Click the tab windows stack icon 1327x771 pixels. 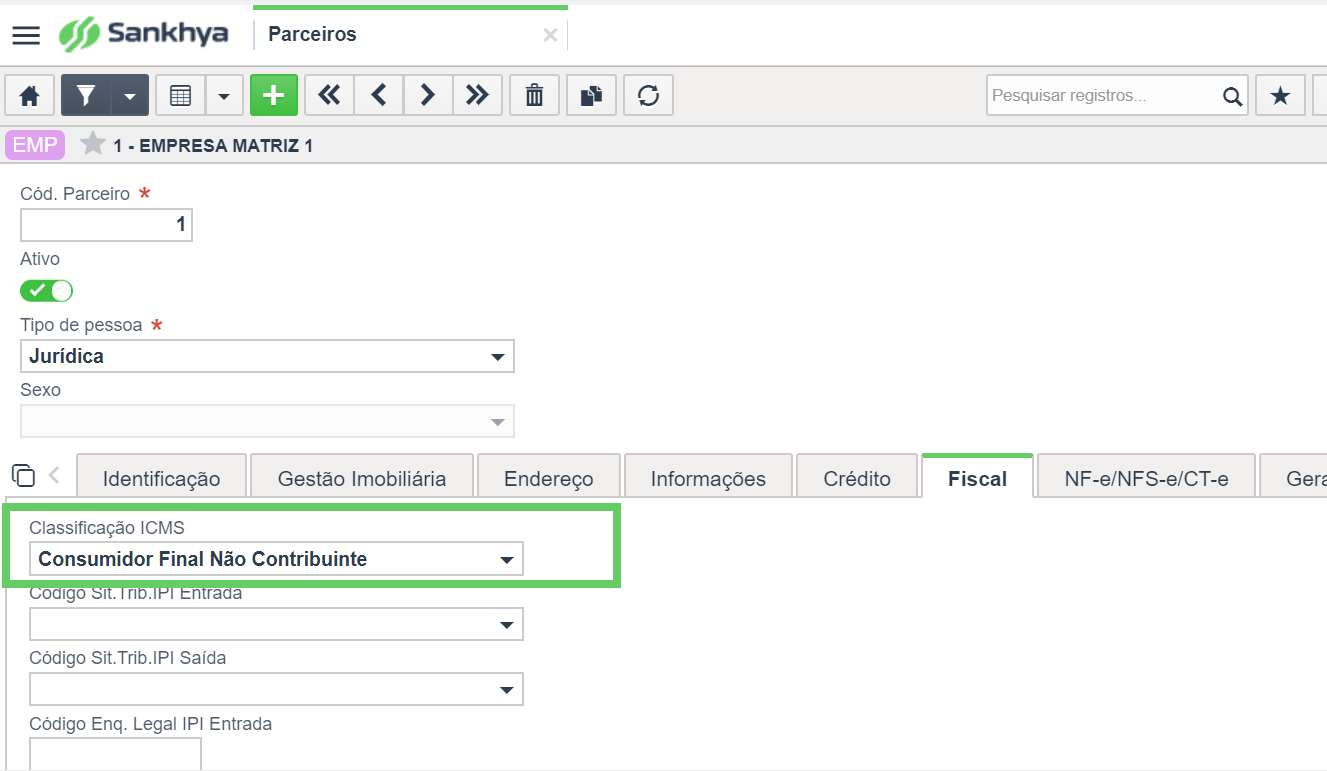pos(22,475)
